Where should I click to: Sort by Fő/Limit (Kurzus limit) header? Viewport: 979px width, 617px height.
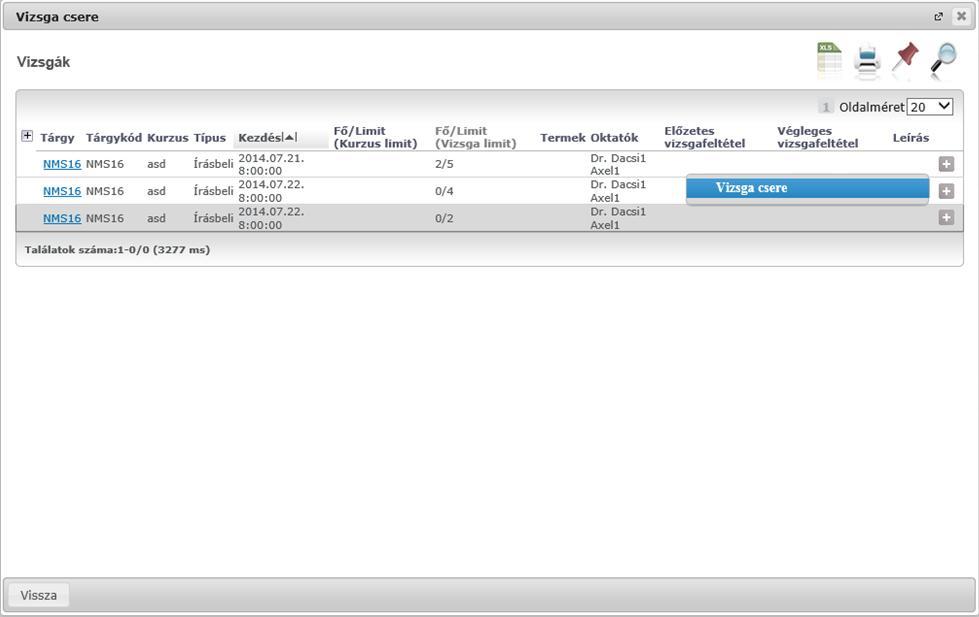(375, 137)
